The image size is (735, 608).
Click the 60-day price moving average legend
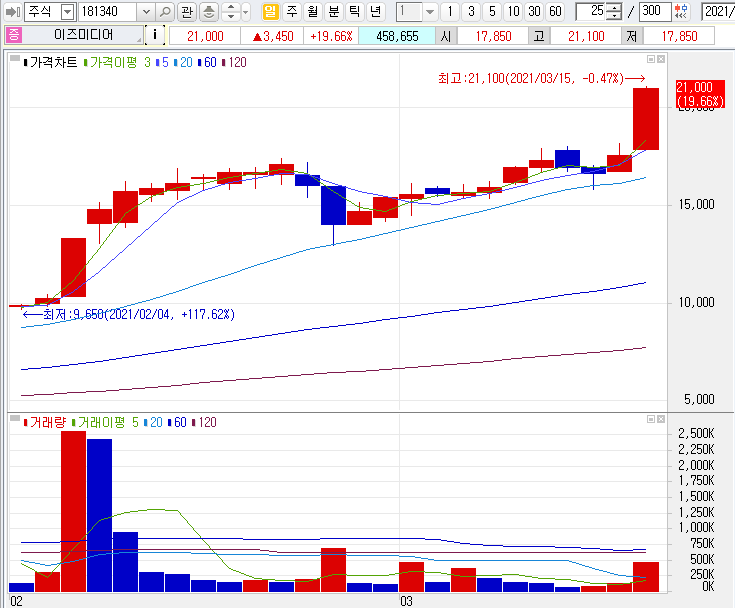point(207,62)
